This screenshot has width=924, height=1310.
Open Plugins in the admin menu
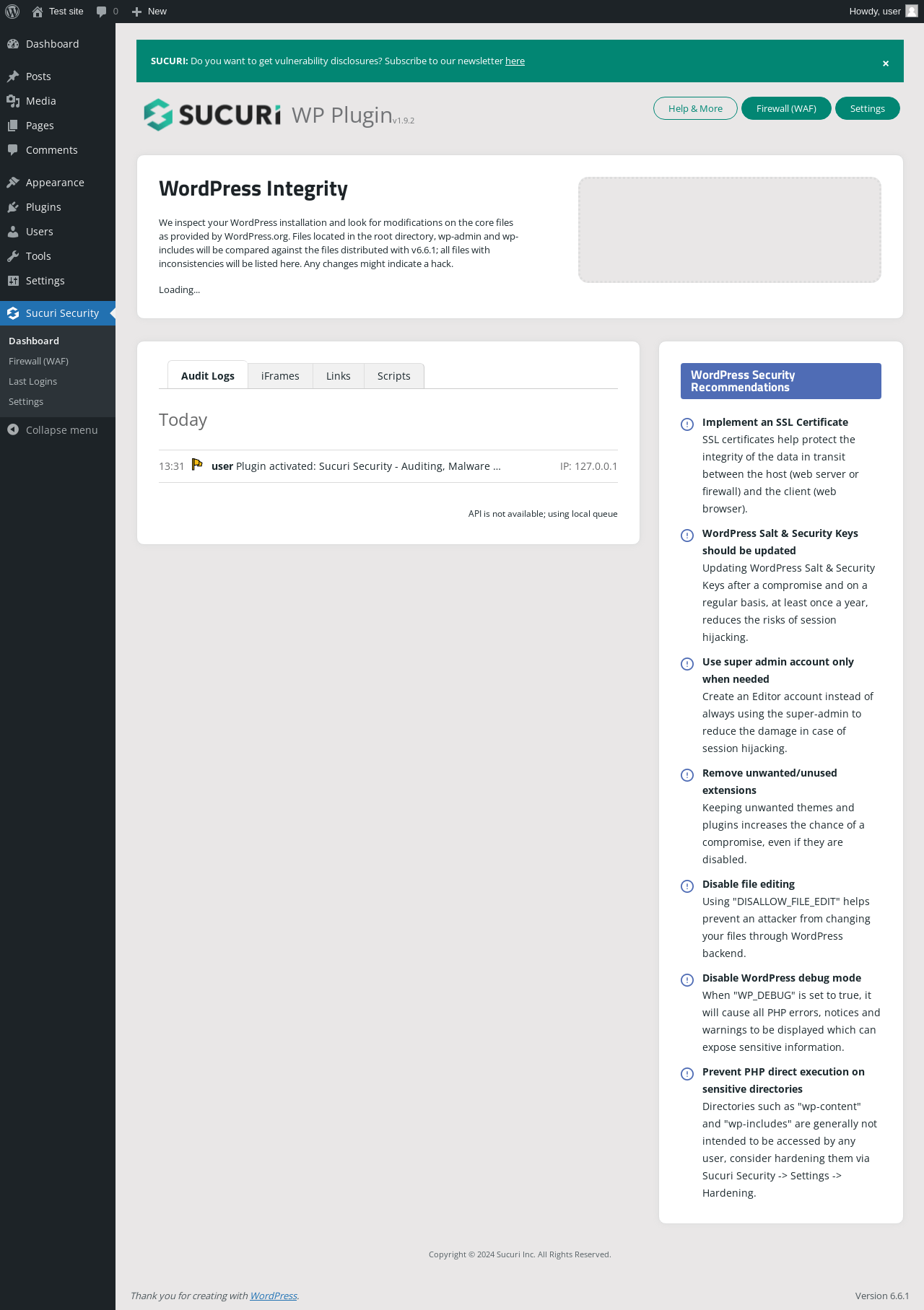point(58,207)
